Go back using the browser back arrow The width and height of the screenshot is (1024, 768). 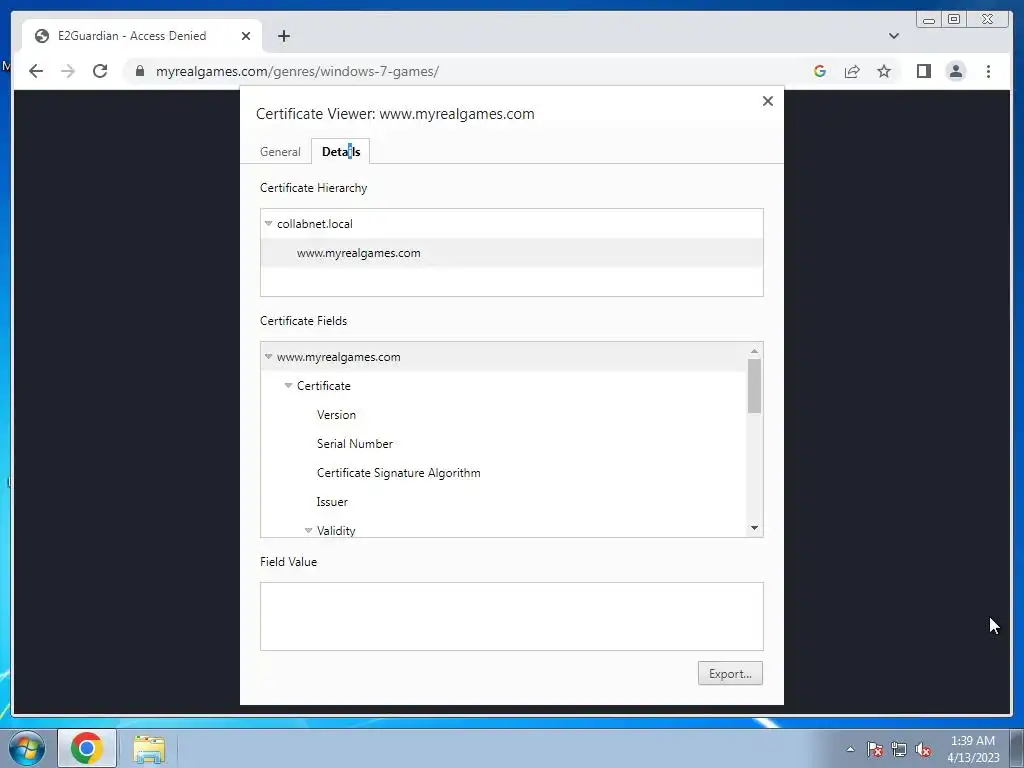(x=36, y=71)
